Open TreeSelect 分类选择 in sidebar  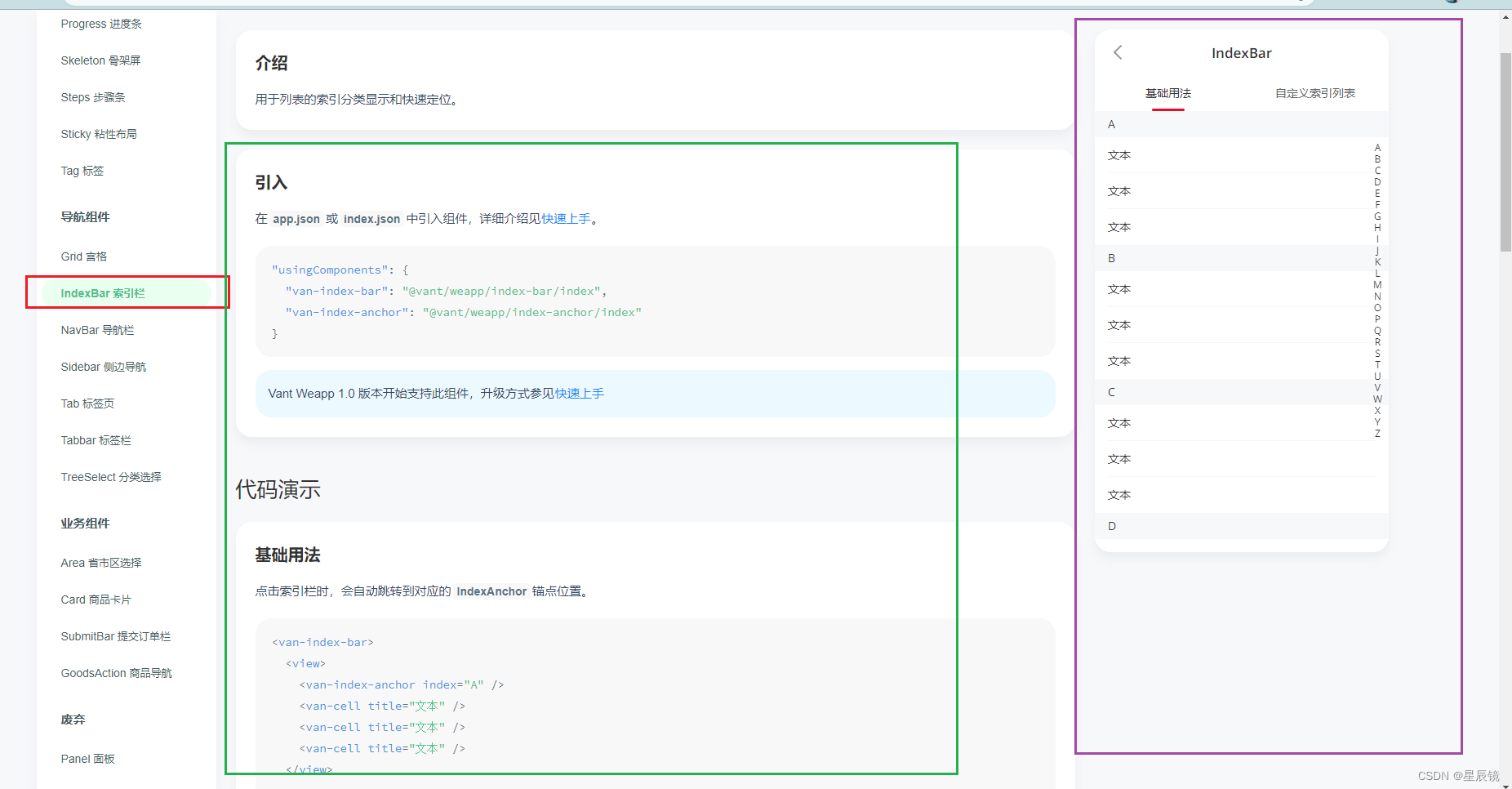pyautogui.click(x=111, y=477)
